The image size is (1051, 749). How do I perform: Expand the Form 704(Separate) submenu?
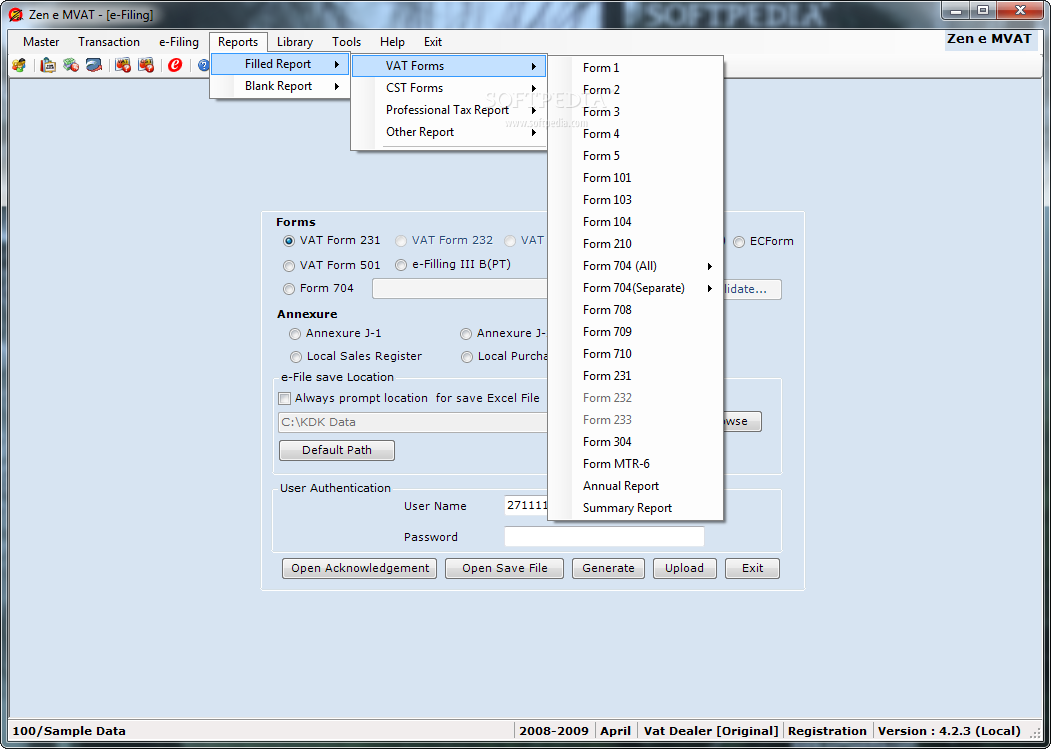[x=635, y=288]
